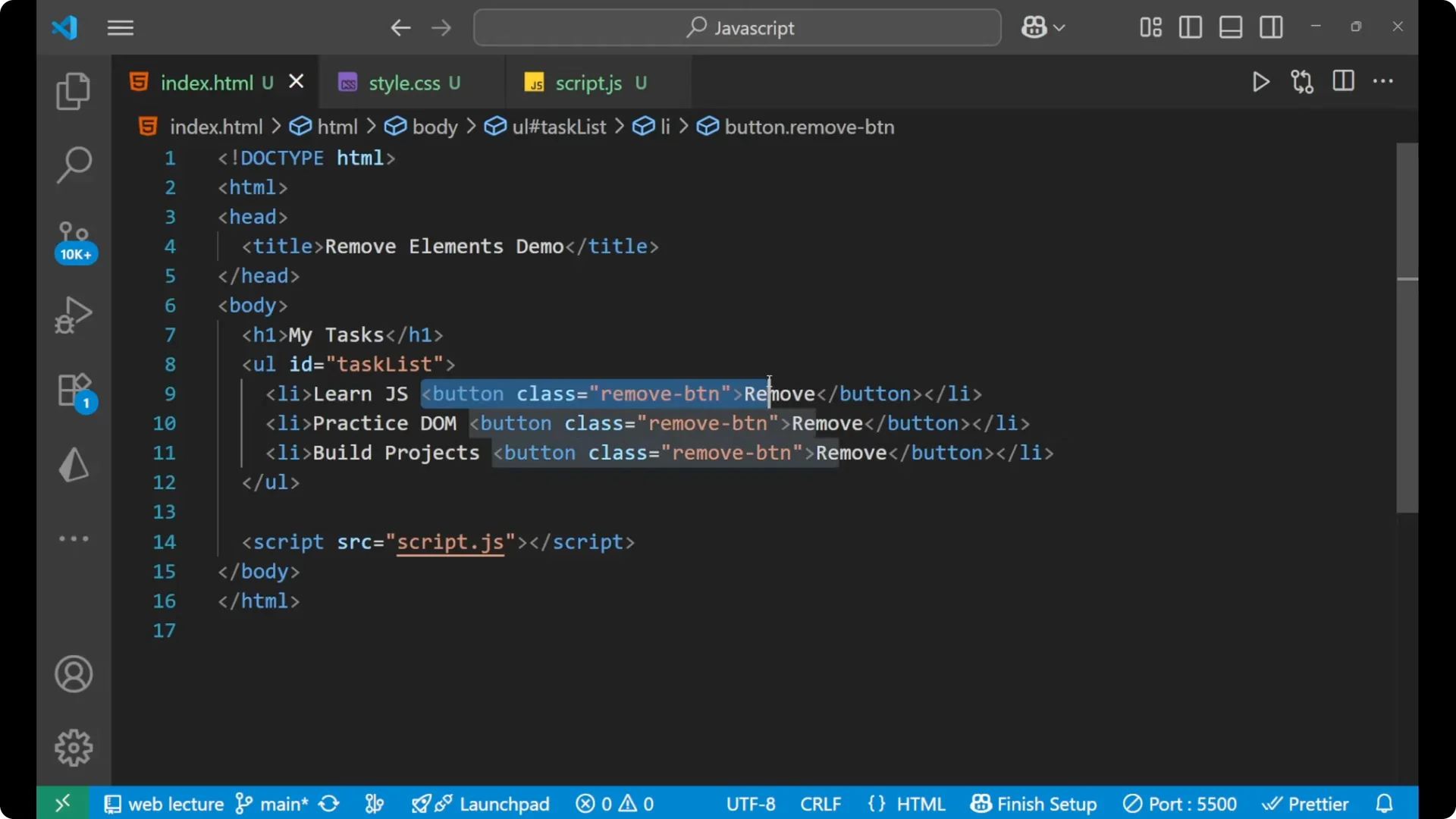Open the Search view

pyautogui.click(x=73, y=164)
